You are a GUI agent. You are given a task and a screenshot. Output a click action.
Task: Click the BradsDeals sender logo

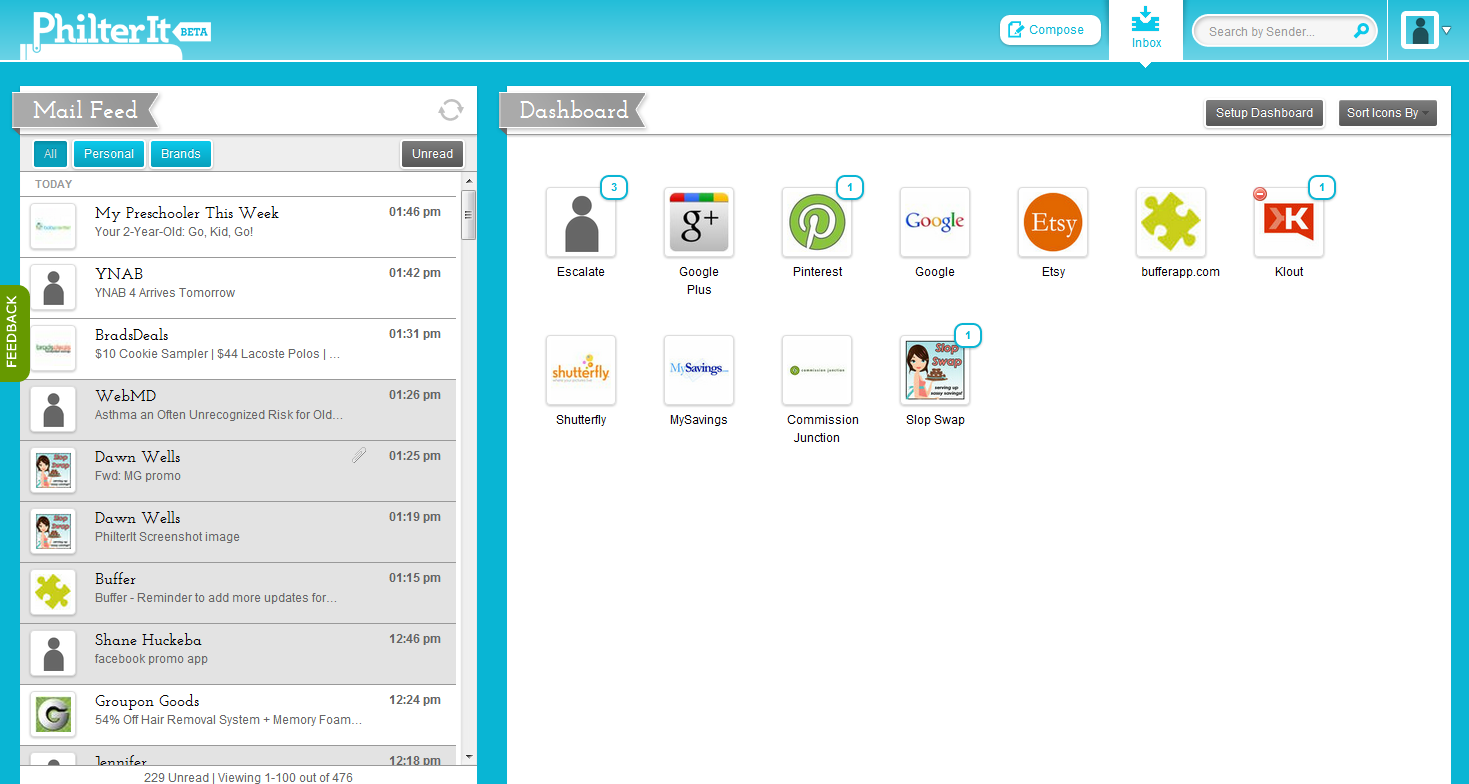coord(54,349)
